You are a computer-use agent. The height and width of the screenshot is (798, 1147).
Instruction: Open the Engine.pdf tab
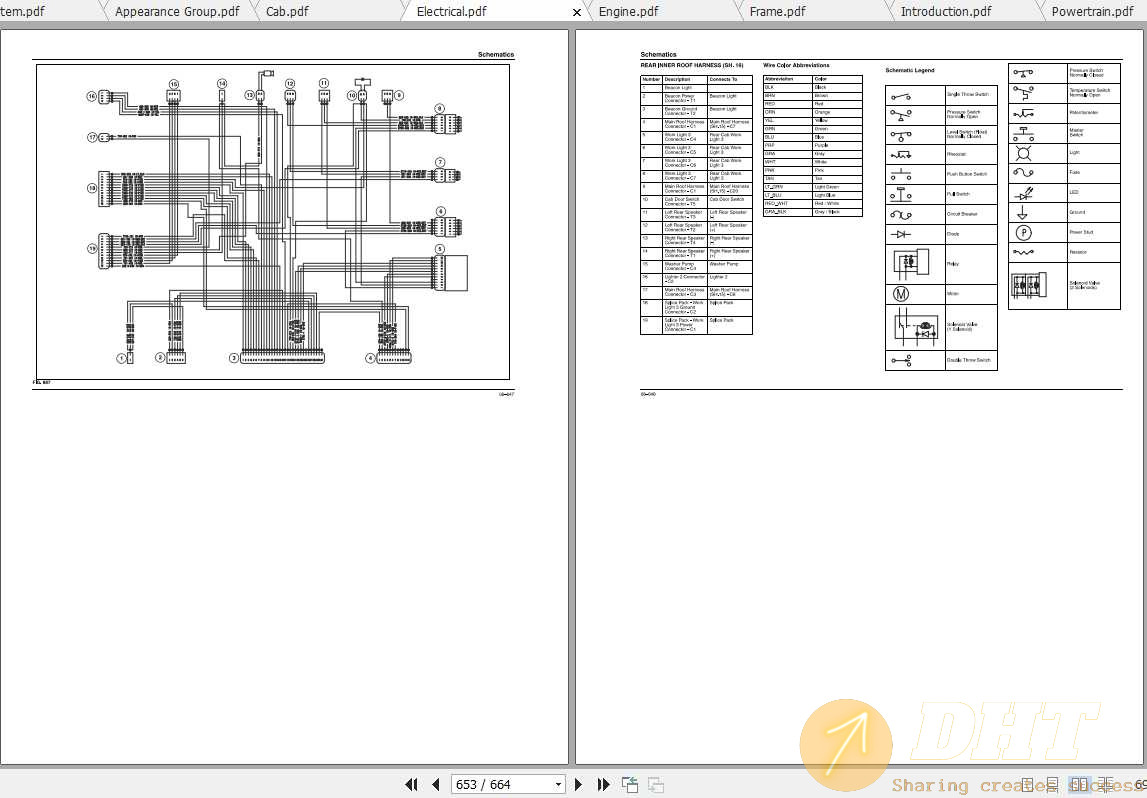click(x=628, y=11)
